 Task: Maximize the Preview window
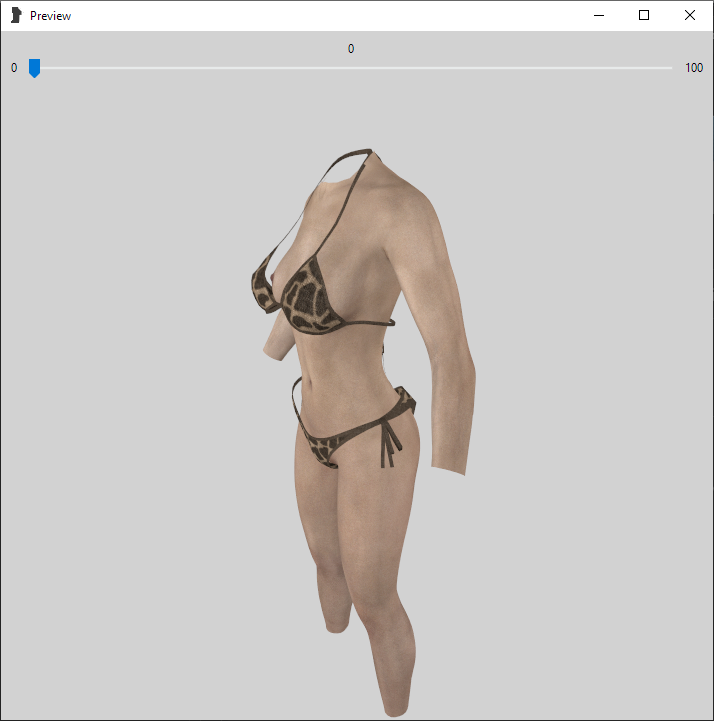(x=644, y=15)
